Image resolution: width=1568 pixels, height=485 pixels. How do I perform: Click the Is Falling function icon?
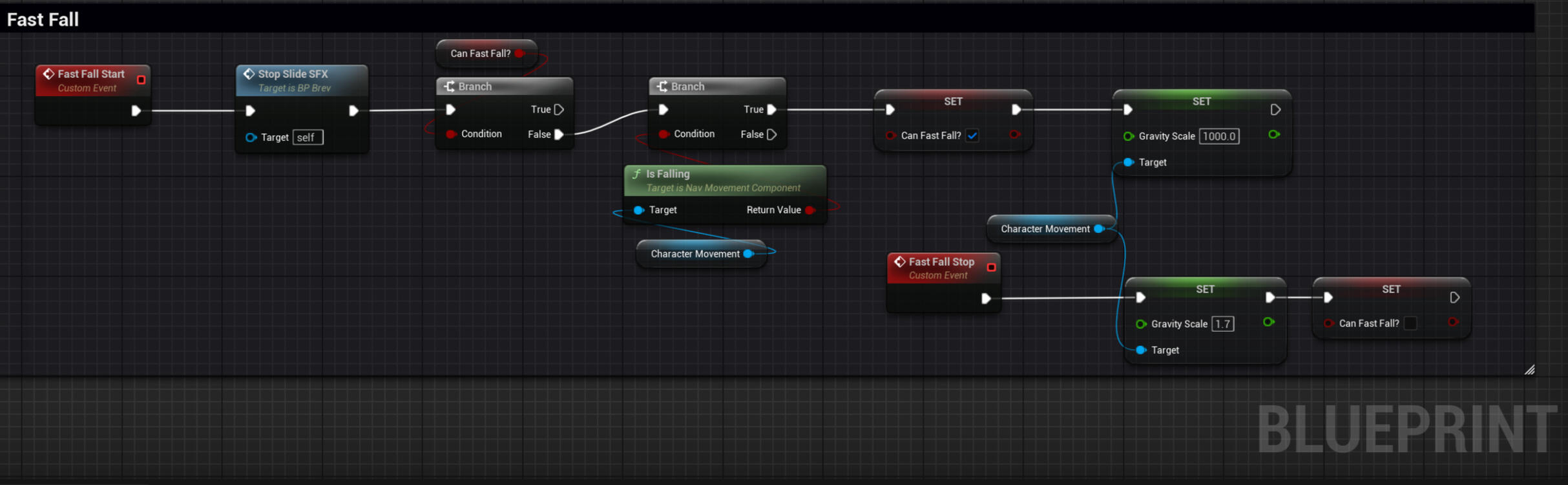(x=636, y=174)
